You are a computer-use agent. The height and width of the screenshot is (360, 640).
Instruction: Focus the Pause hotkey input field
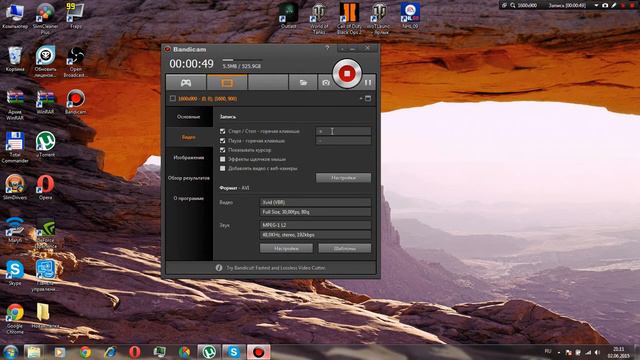coord(343,140)
